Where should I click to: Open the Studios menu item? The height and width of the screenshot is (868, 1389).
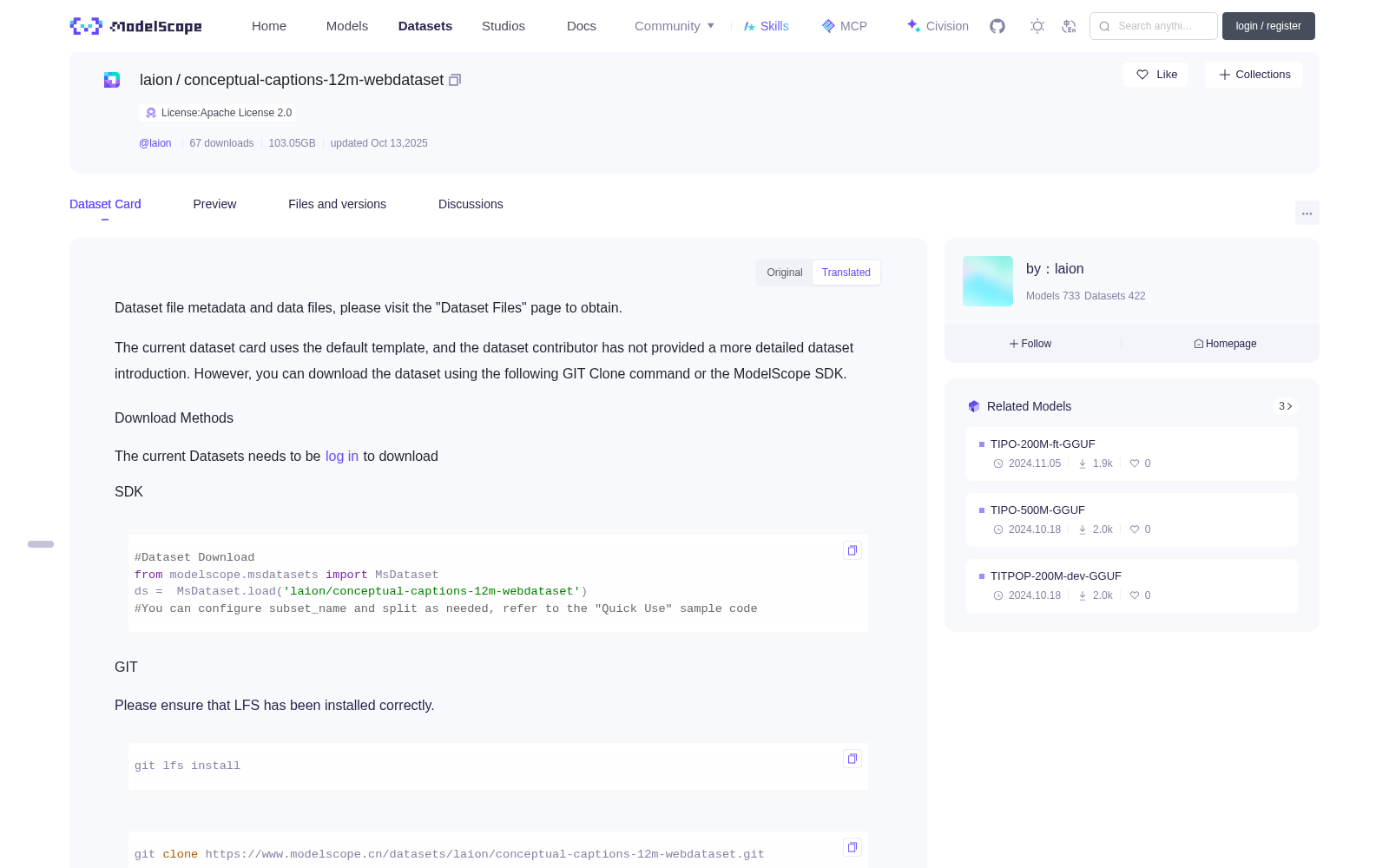click(504, 26)
